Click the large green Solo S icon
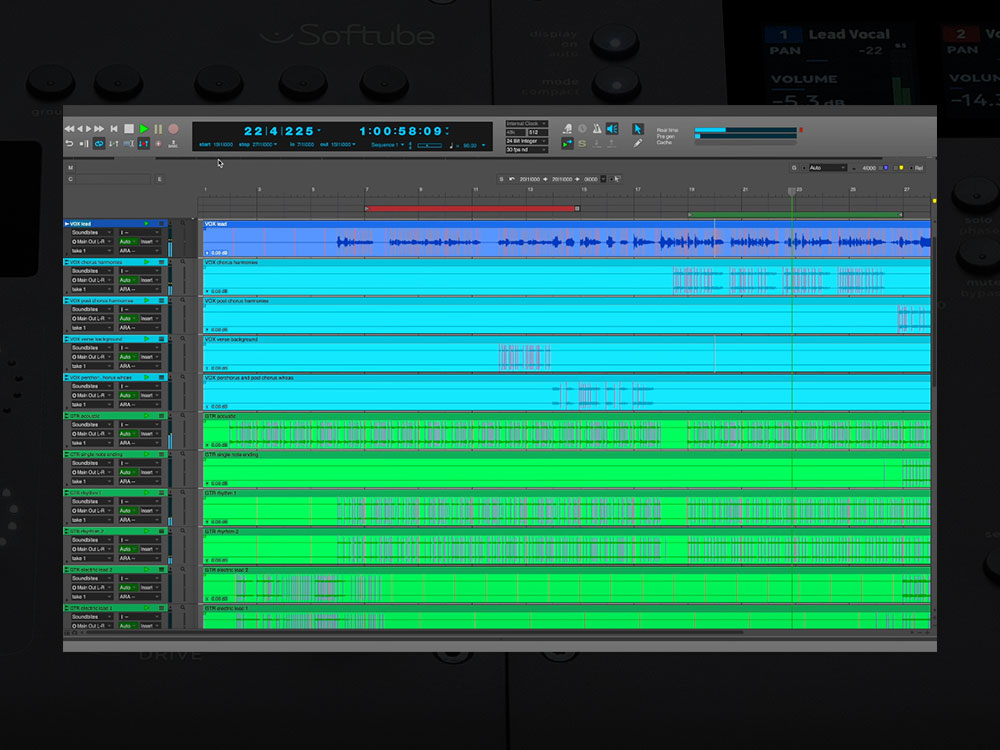 (581, 144)
